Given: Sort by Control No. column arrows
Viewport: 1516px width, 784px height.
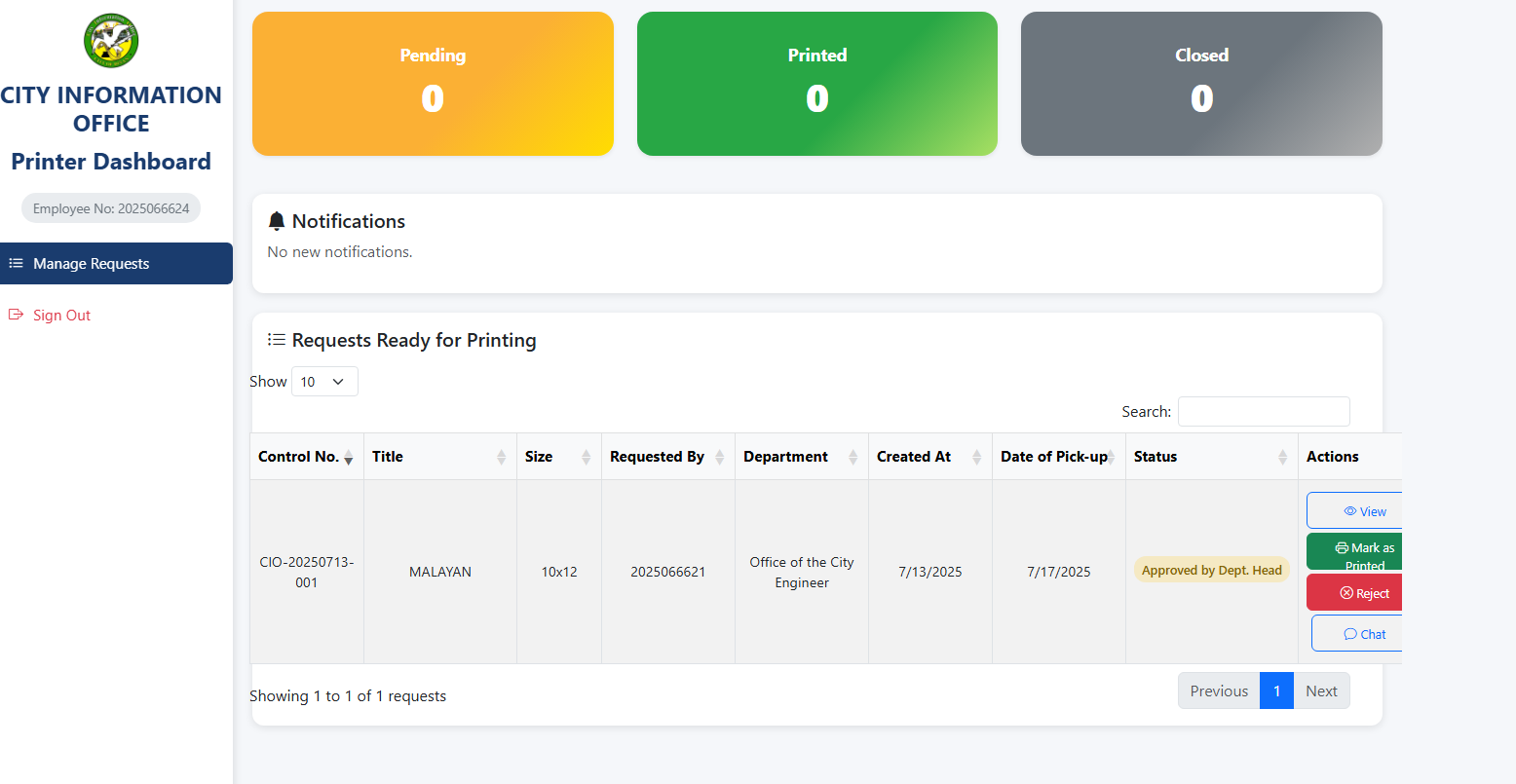Looking at the screenshot, I should point(349,457).
